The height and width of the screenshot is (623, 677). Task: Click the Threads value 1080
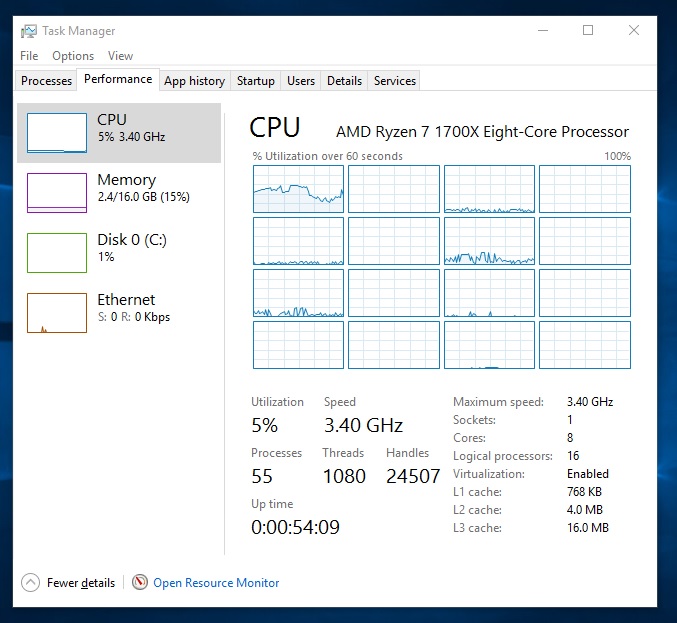344,477
